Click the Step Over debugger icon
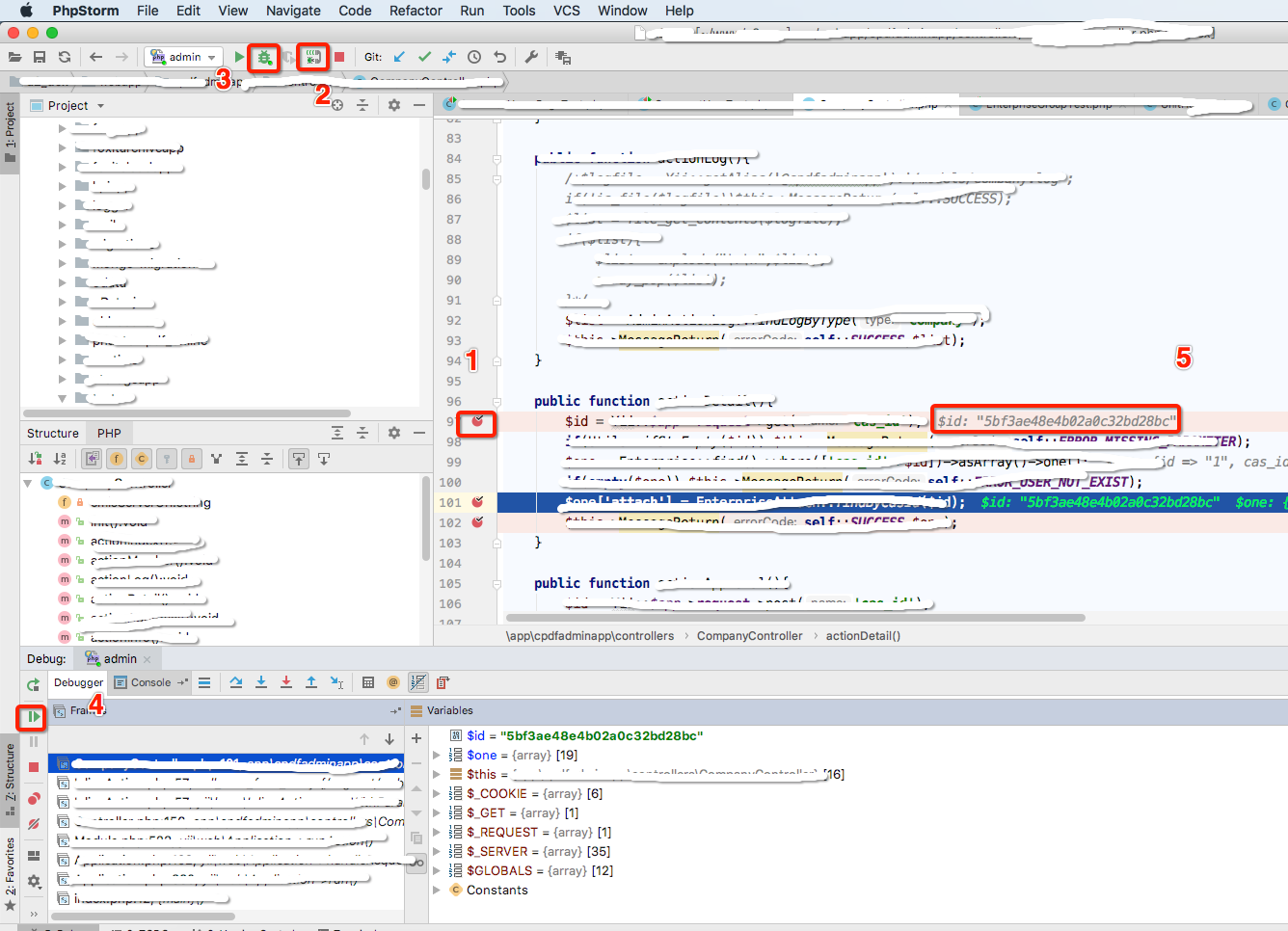The height and width of the screenshot is (931, 1288). point(236,682)
